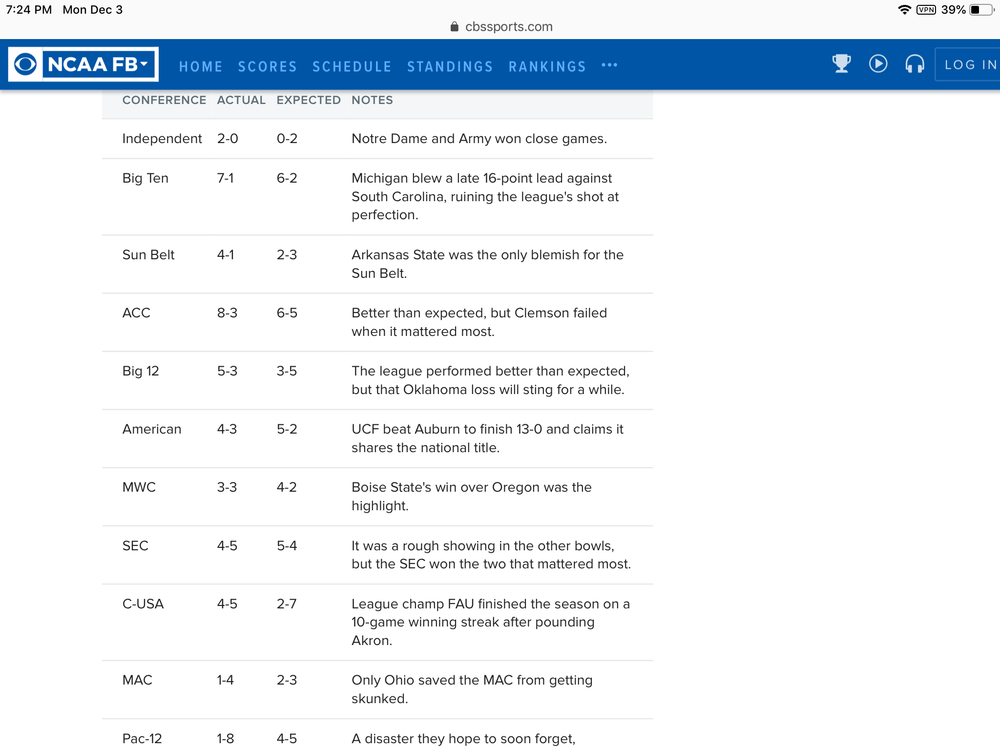Open the more options ellipsis menu
The width and height of the screenshot is (1000, 750).
tap(609, 65)
